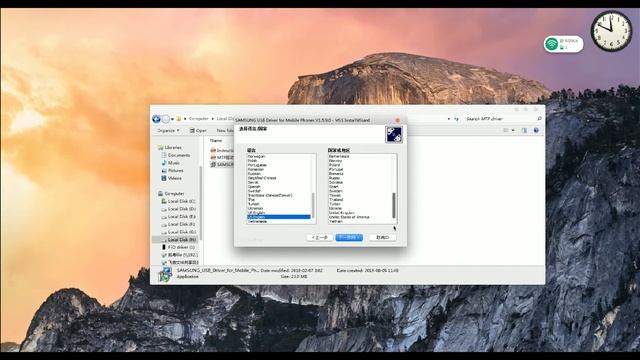The image size is (640, 360).
Task: Select Portuguese in the language list
Action: point(257,165)
